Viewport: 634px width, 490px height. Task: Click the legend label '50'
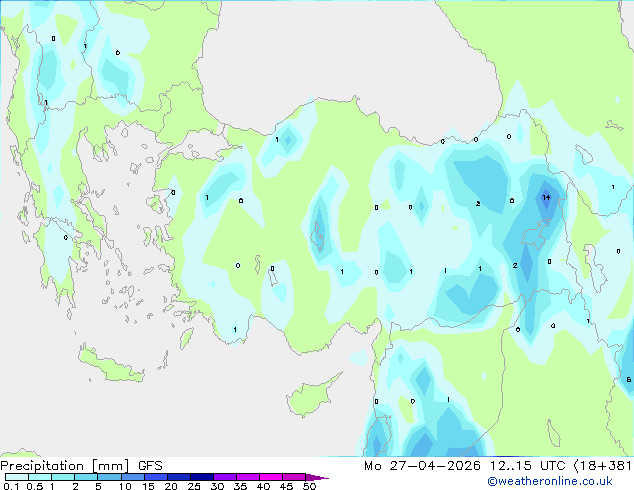coord(309,486)
